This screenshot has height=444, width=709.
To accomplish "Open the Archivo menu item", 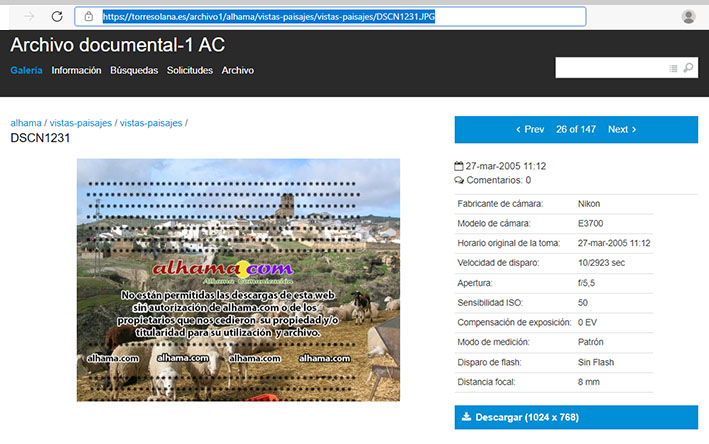I will point(238,70).
